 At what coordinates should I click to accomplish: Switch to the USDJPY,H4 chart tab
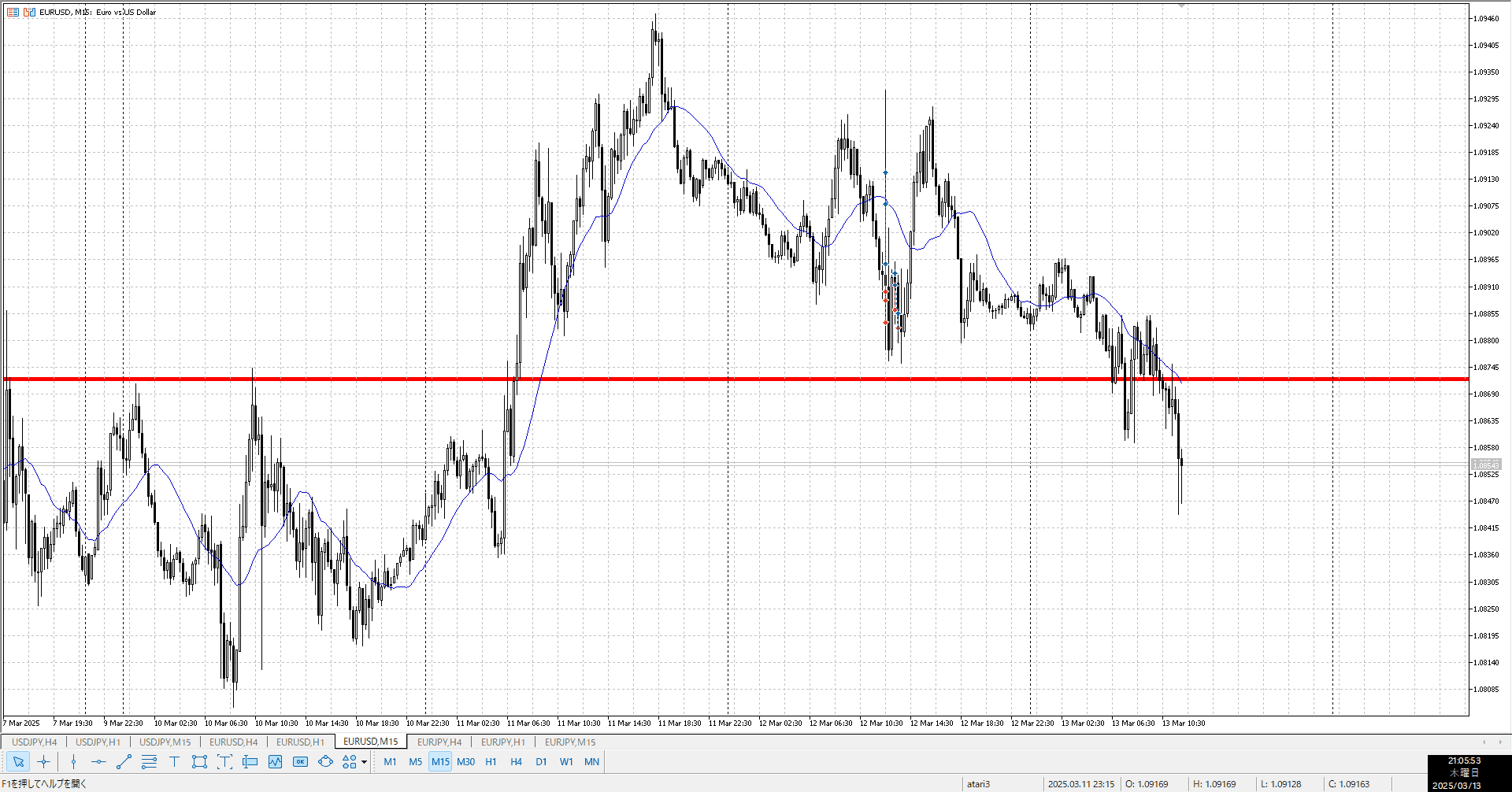pos(34,742)
